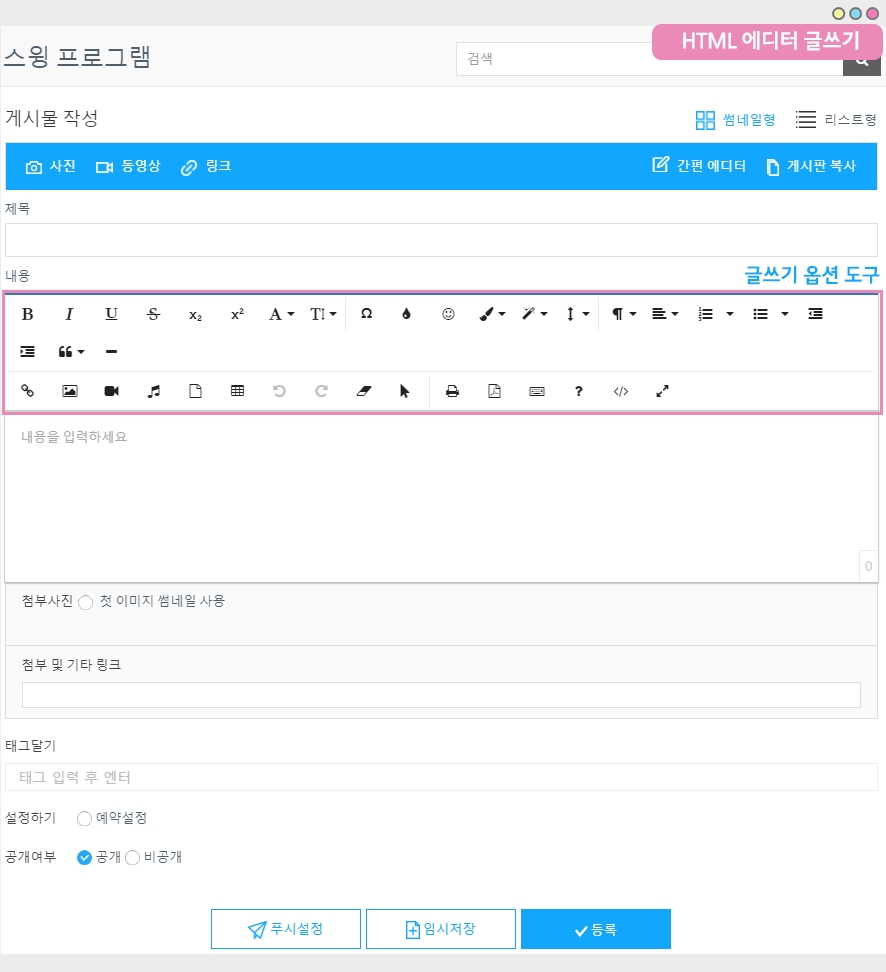Screen dimensions: 886x972
Task: Click the insert link chain icon
Action: click(28, 392)
